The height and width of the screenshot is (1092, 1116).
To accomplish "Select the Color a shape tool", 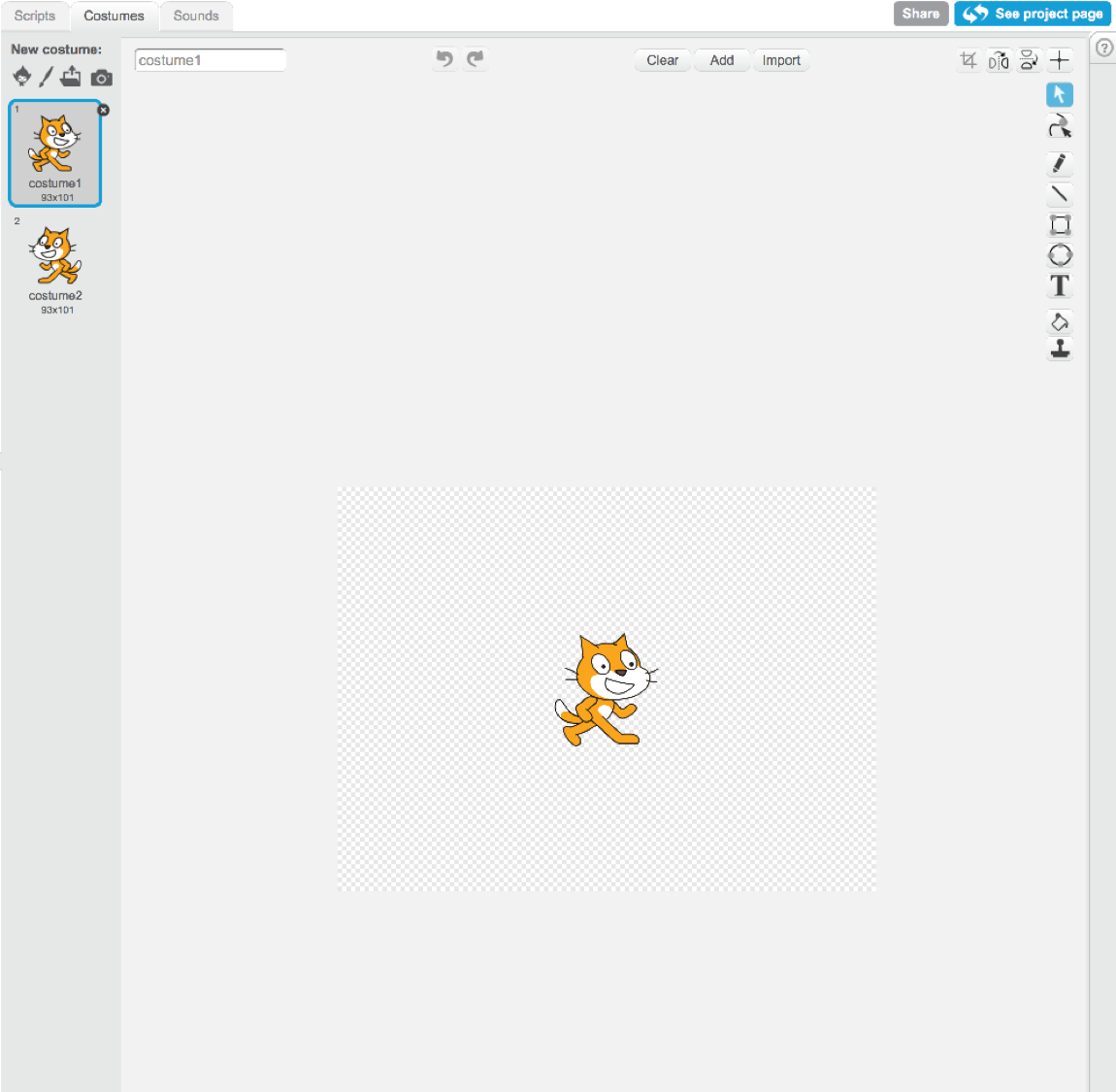I will click(1060, 321).
